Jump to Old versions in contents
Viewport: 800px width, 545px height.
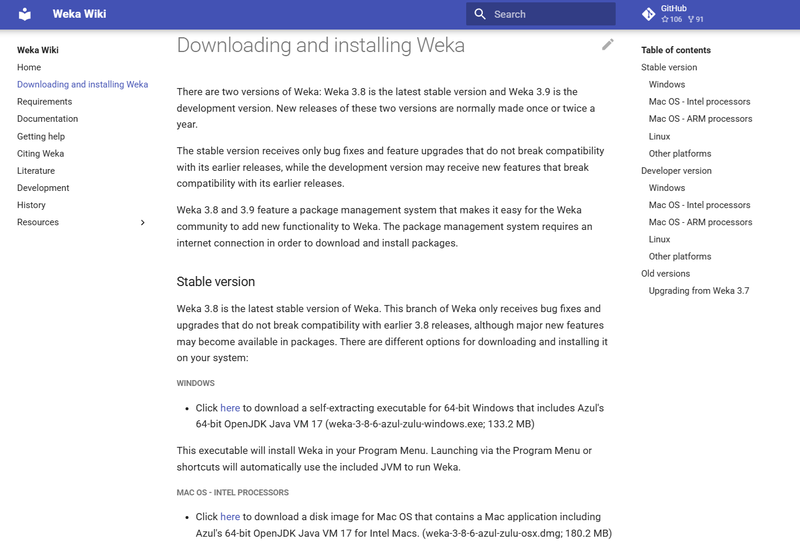pos(665,274)
